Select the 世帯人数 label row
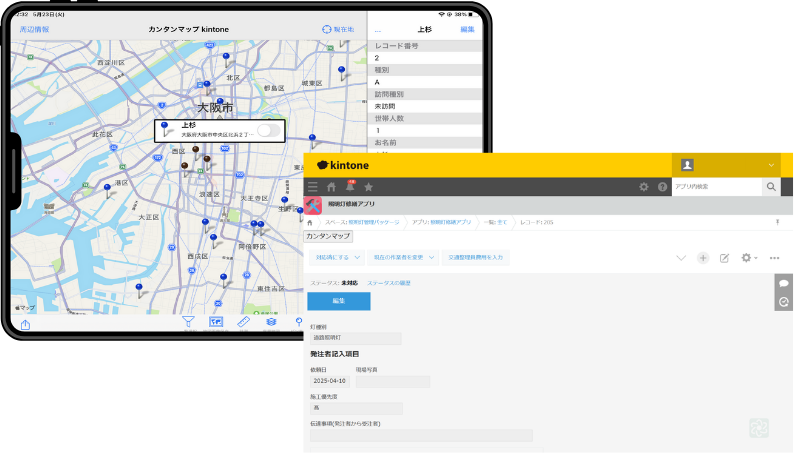 pos(425,118)
